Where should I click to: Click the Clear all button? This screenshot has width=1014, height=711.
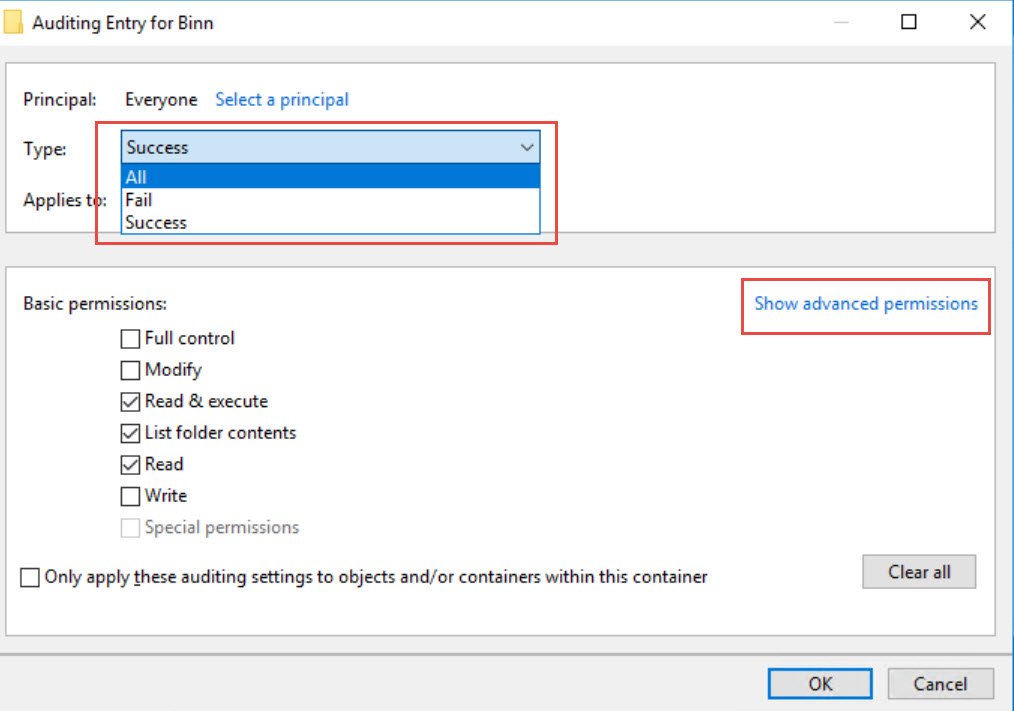click(919, 572)
